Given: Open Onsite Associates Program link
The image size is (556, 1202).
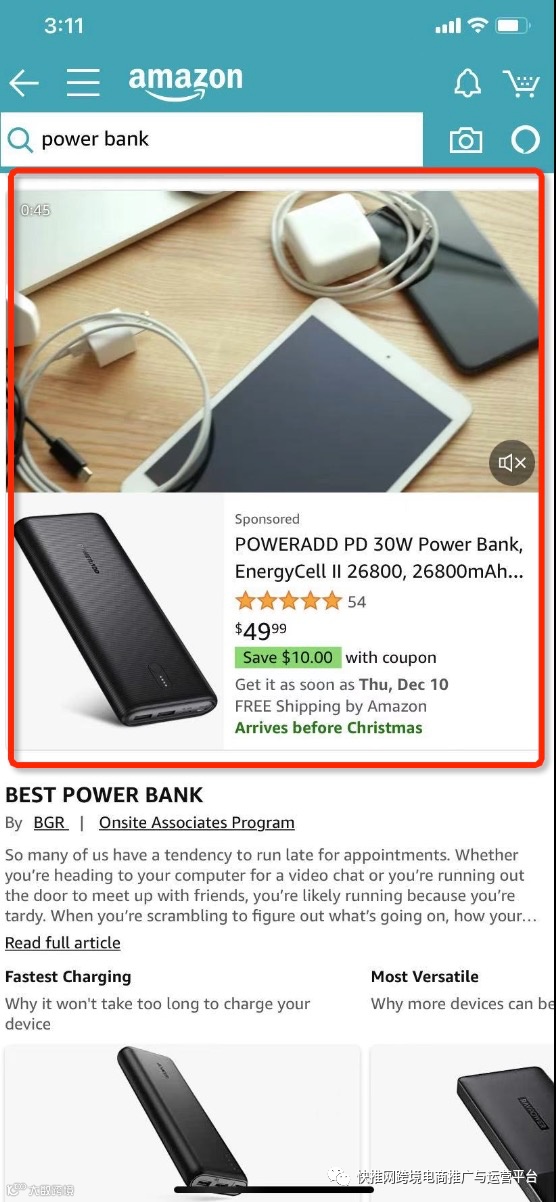Looking at the screenshot, I should [x=197, y=822].
